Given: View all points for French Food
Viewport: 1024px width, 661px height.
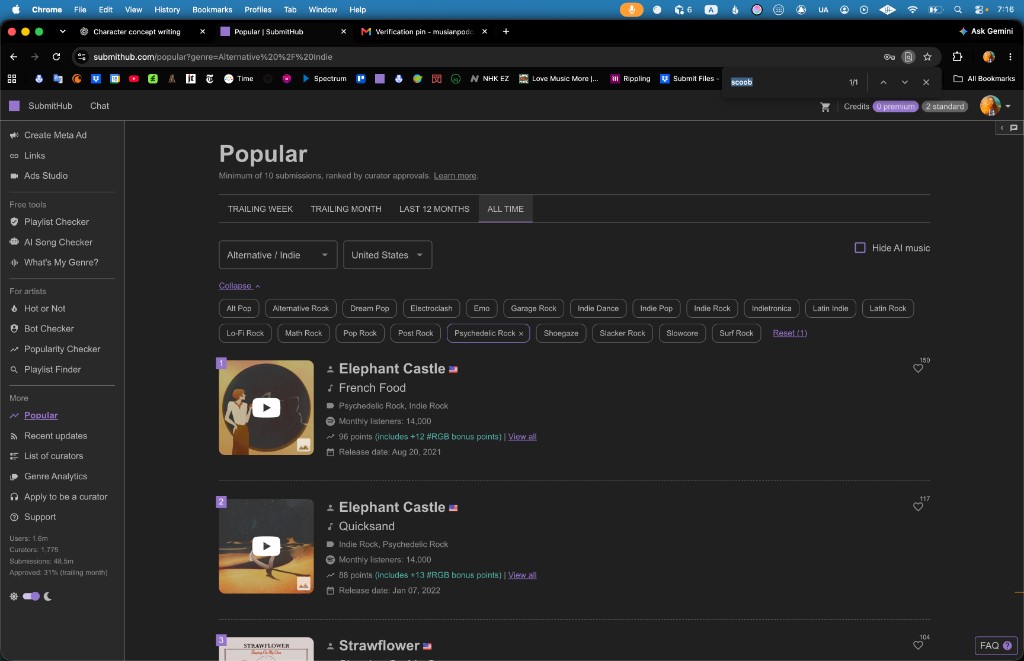Looking at the screenshot, I should coord(522,436).
